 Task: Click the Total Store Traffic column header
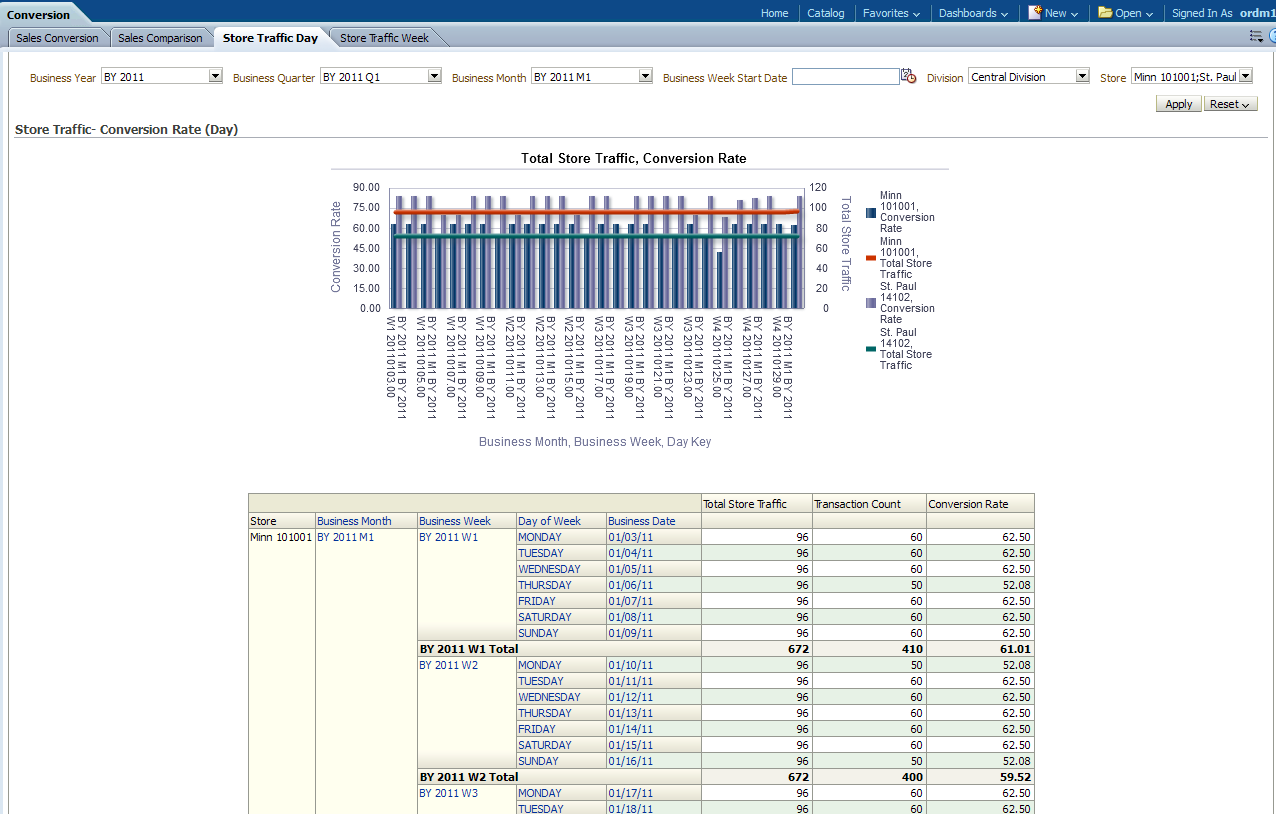coord(745,504)
